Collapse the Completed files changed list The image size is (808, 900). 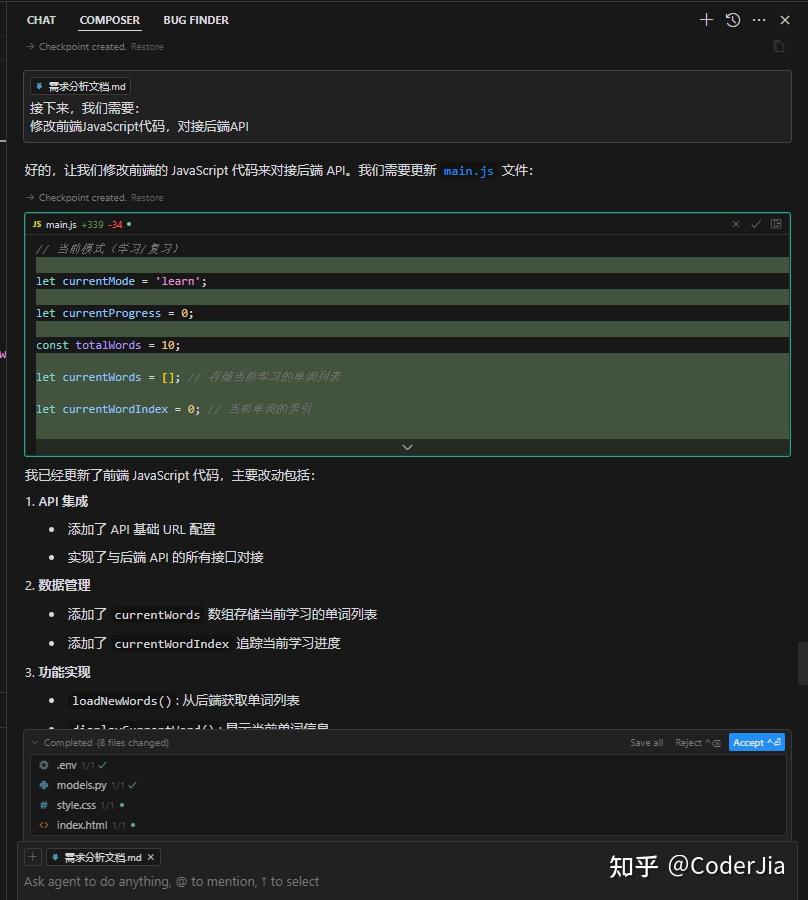(x=35, y=742)
